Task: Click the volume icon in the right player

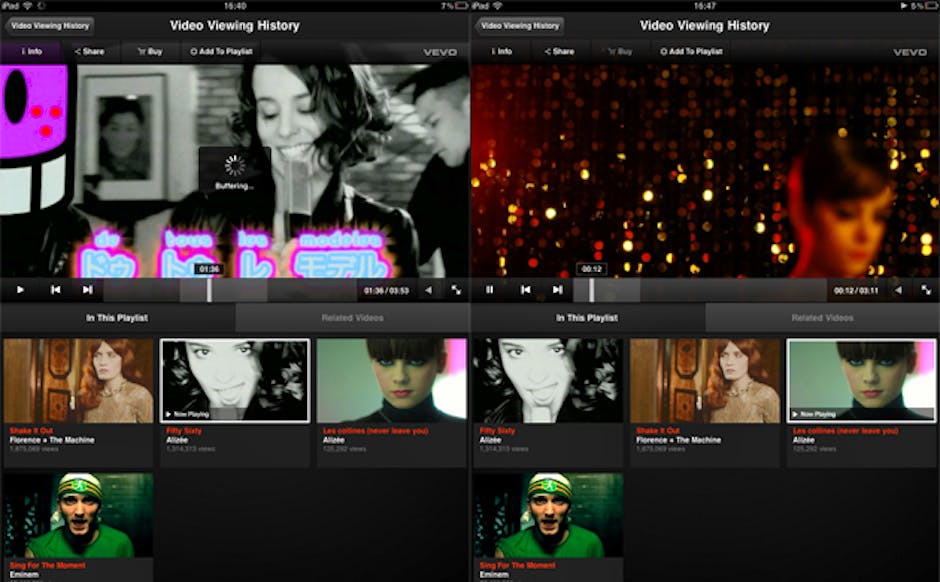Action: 898,290
